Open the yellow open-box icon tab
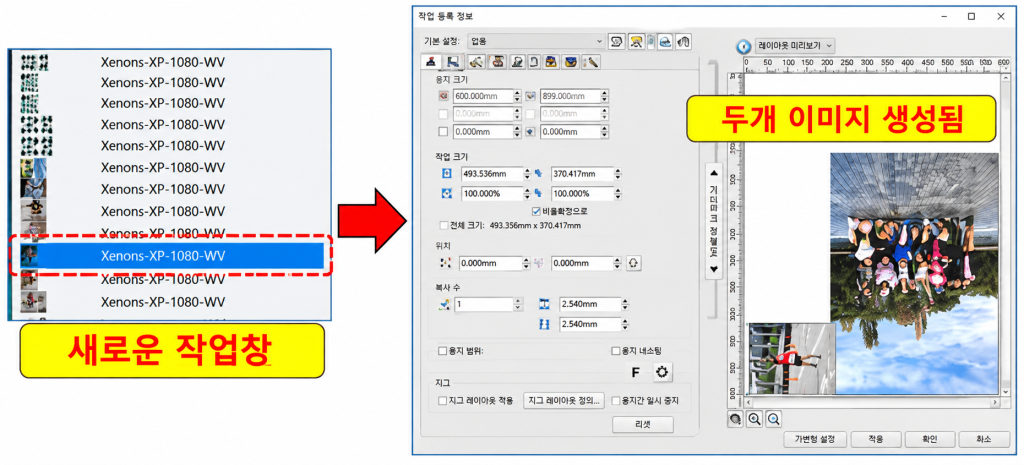Viewport: 1024px width, 465px height. point(552,62)
